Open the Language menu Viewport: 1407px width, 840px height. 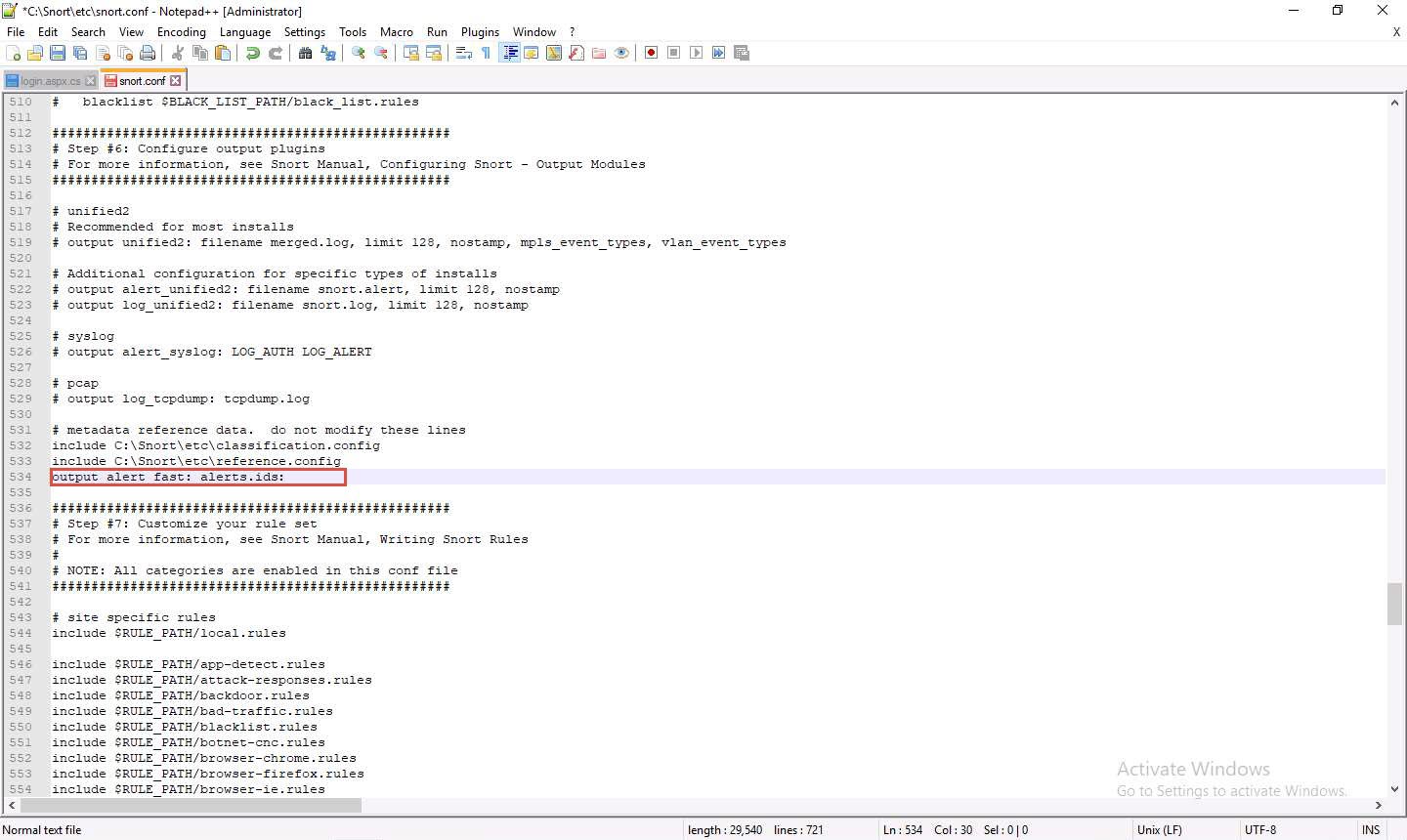coord(245,32)
